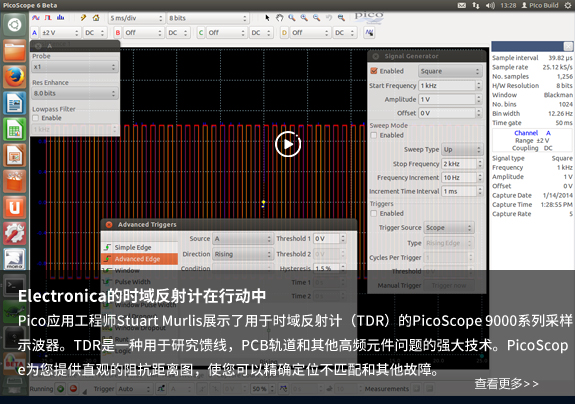Open channel D DC coupling dropdown
The width and height of the screenshot is (575, 404).
click(x=345, y=33)
